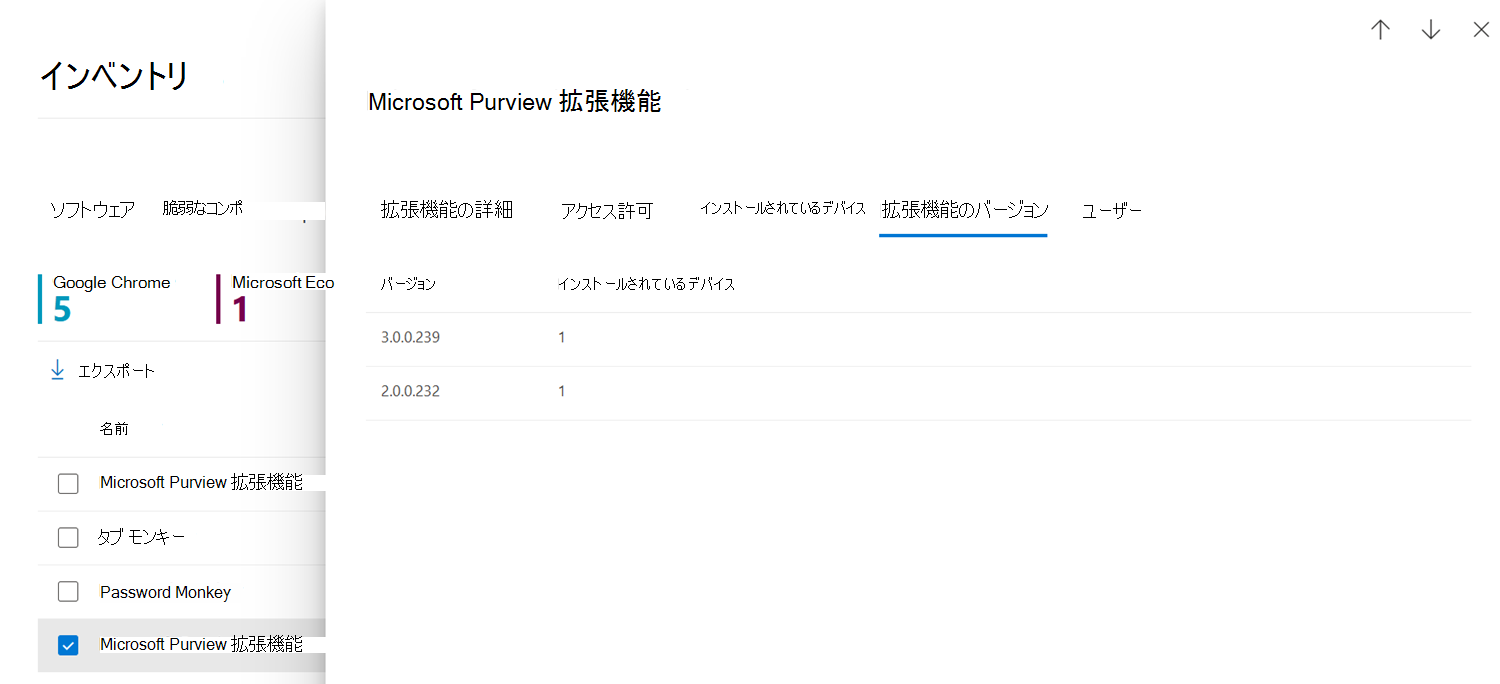
Task: Switch to the アクセス許可 tab
Action: coord(607,210)
